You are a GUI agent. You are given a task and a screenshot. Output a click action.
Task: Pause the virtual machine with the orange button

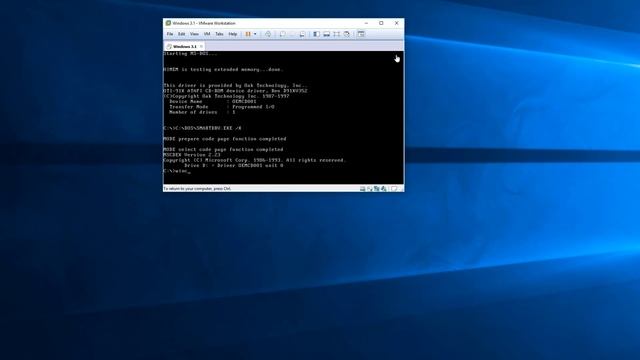[x=248, y=34]
